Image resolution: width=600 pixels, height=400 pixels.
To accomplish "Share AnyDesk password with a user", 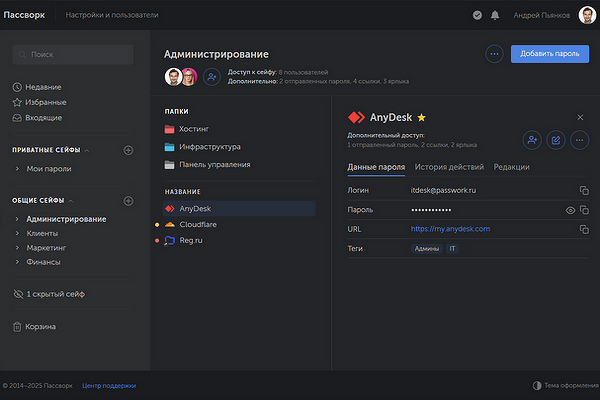I will pos(532,140).
